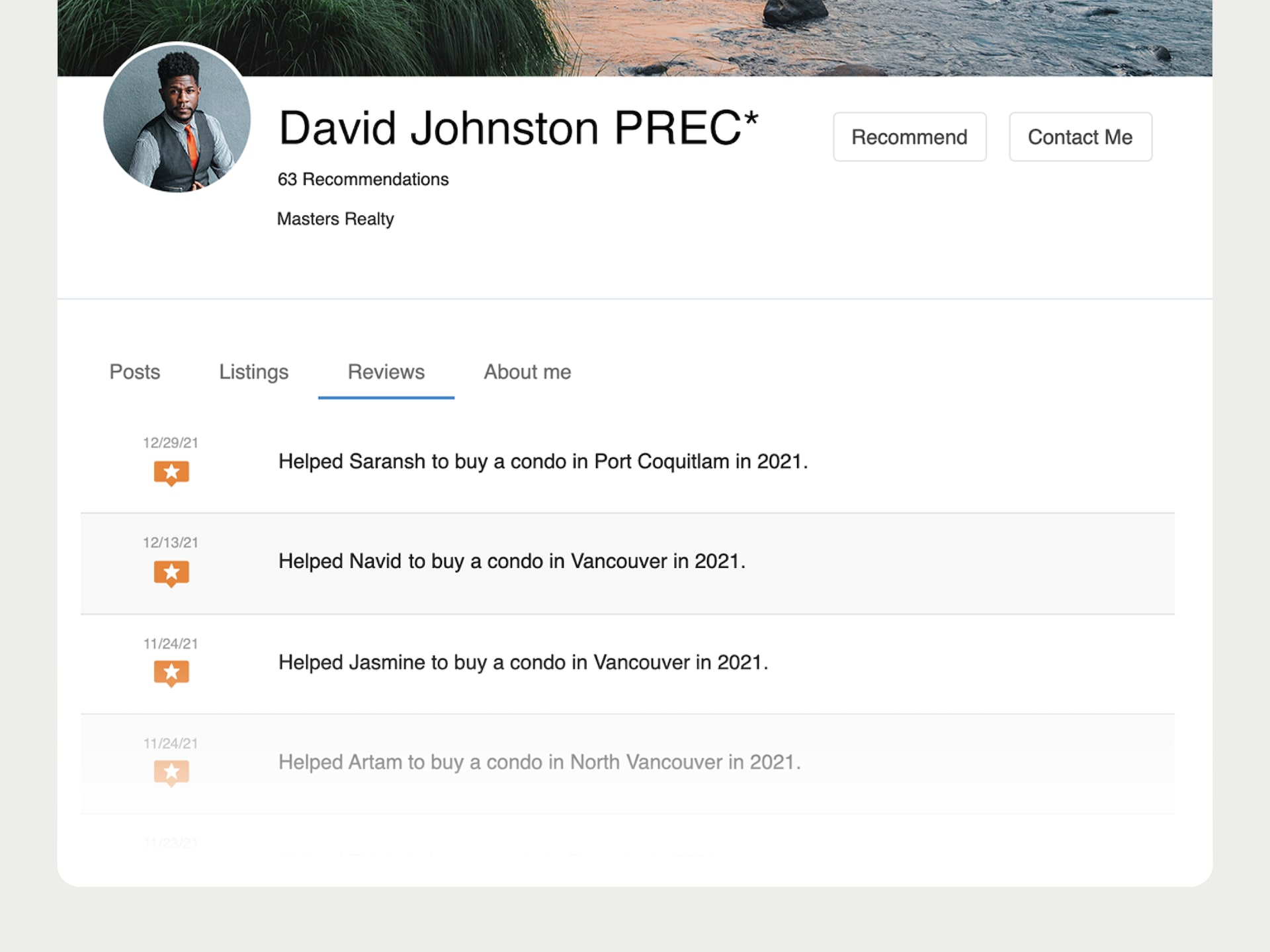Click the David Johnston PREC* name heading
The width and height of the screenshot is (1270, 952).
[519, 128]
